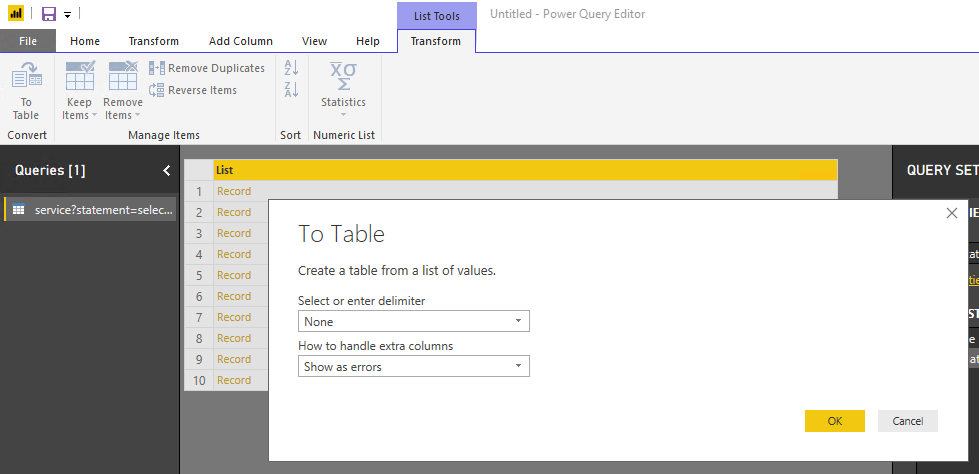Switch to the Add Column tab
This screenshot has width=979, height=474.
pos(240,41)
